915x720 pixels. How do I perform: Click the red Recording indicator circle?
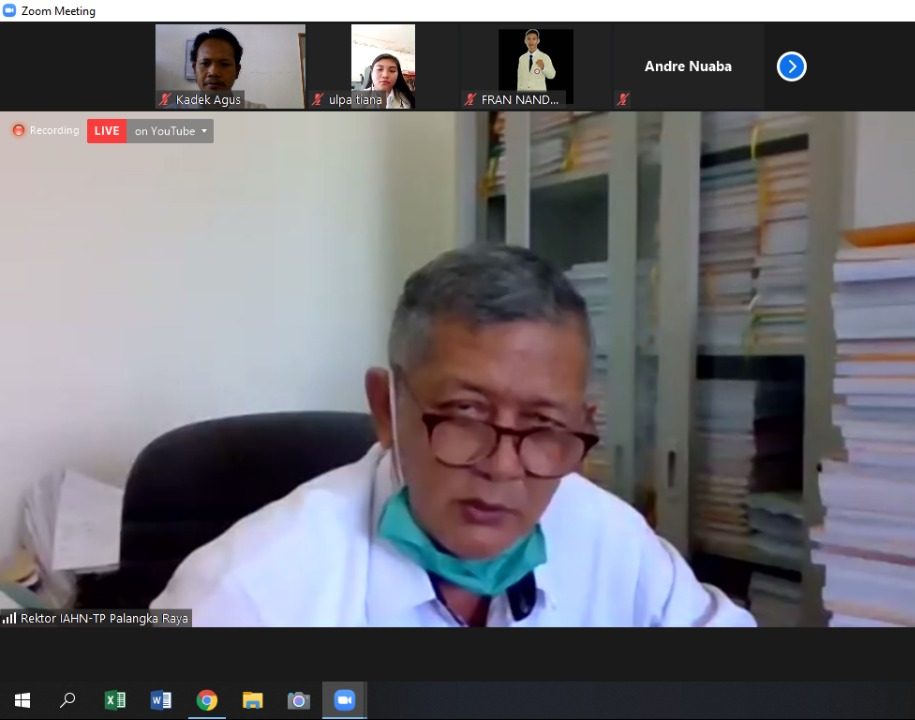click(18, 130)
